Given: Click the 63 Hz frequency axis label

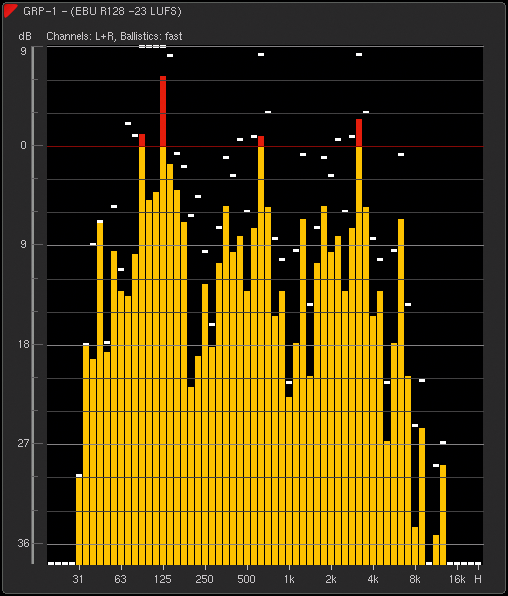Looking at the screenshot, I should 120,579.
